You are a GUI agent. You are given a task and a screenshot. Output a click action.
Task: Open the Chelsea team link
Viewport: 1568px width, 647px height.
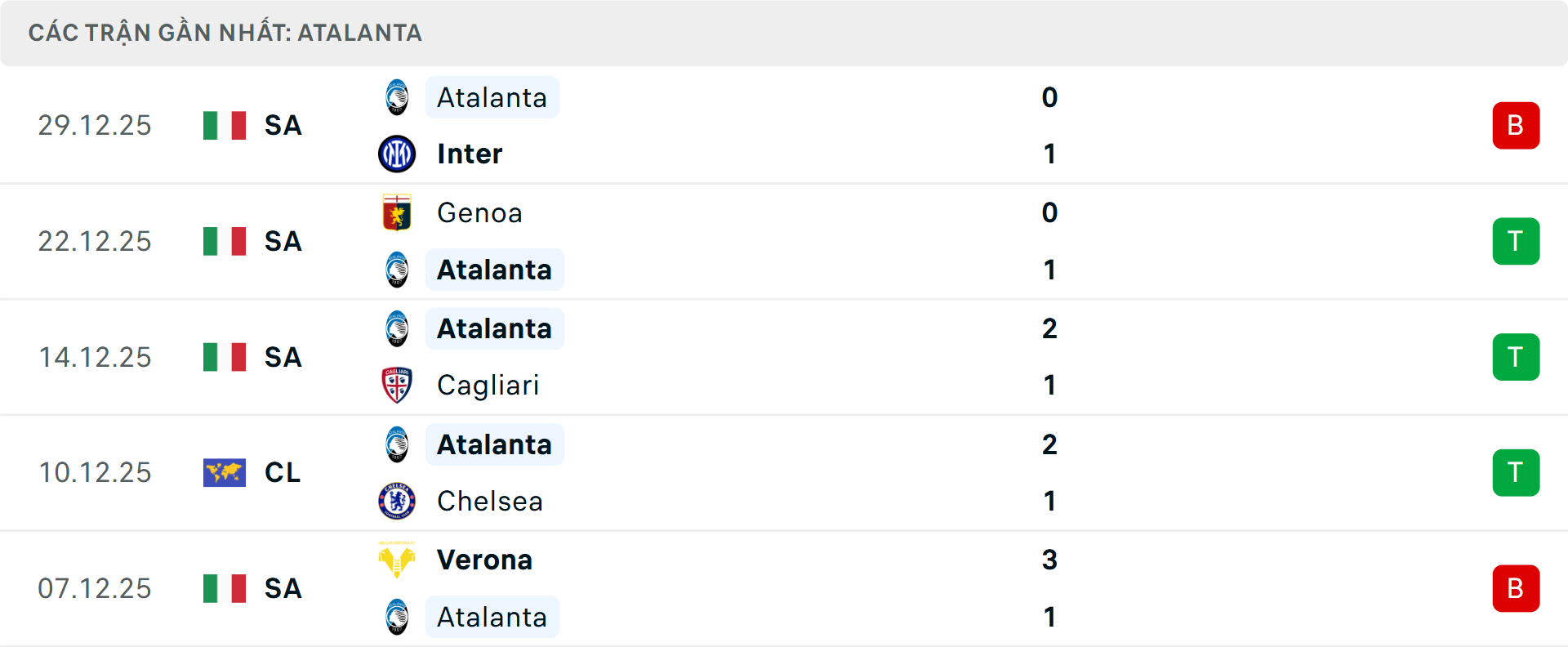(490, 501)
